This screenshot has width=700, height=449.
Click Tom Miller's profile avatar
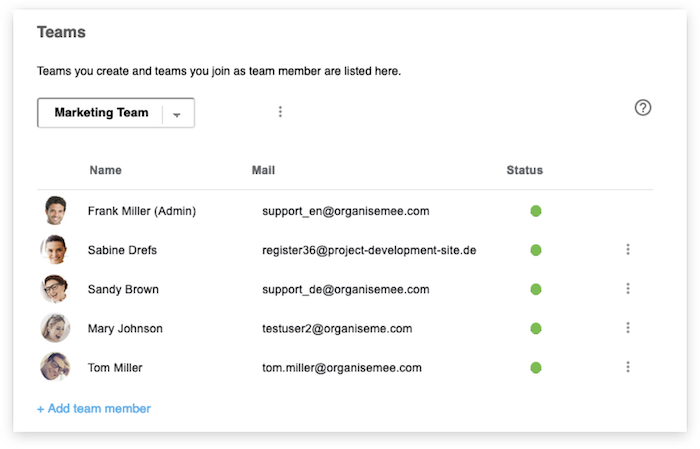pos(55,367)
